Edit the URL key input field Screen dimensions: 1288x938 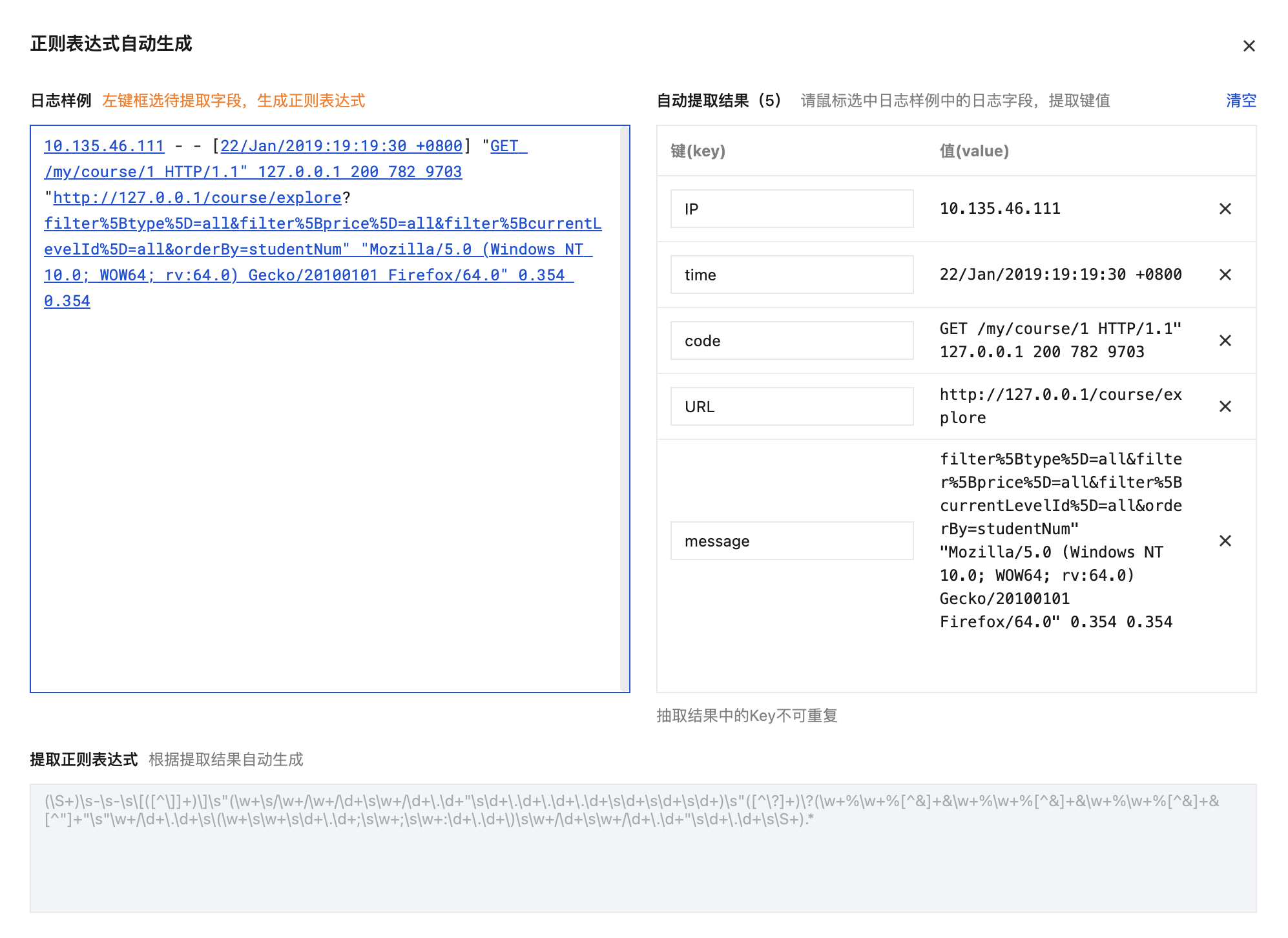coord(791,406)
